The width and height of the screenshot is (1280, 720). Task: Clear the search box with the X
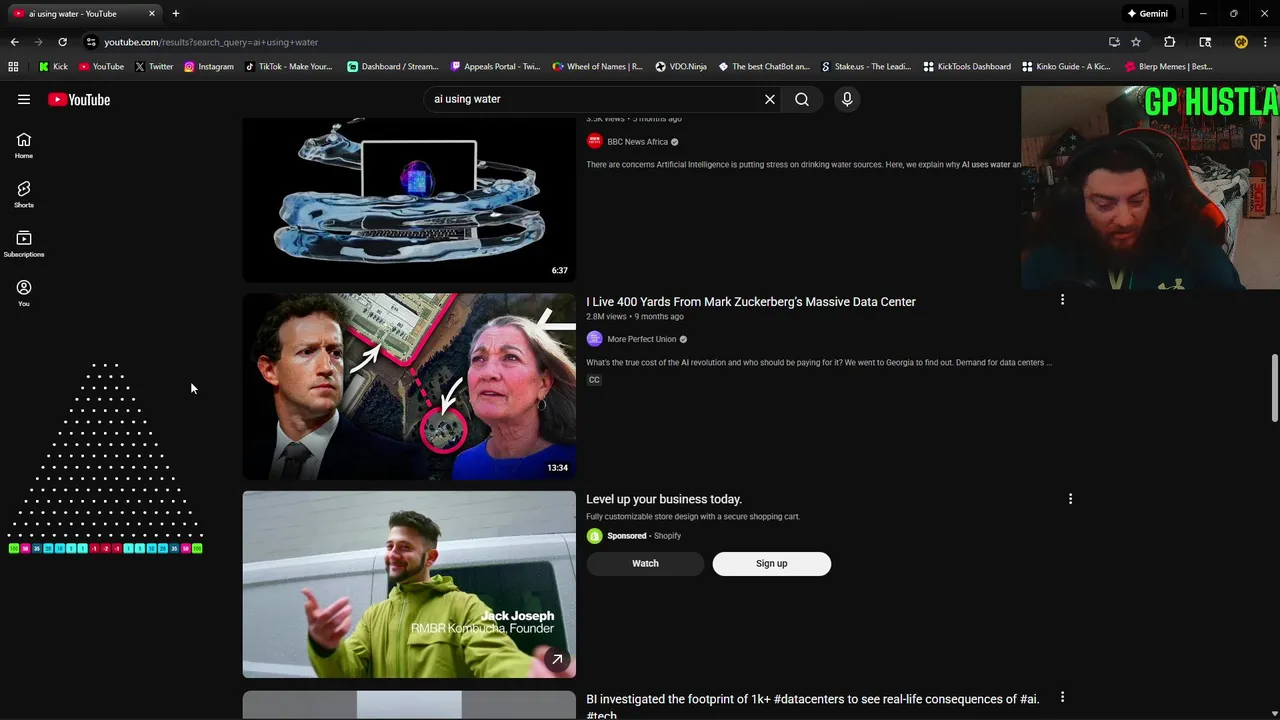tap(770, 99)
